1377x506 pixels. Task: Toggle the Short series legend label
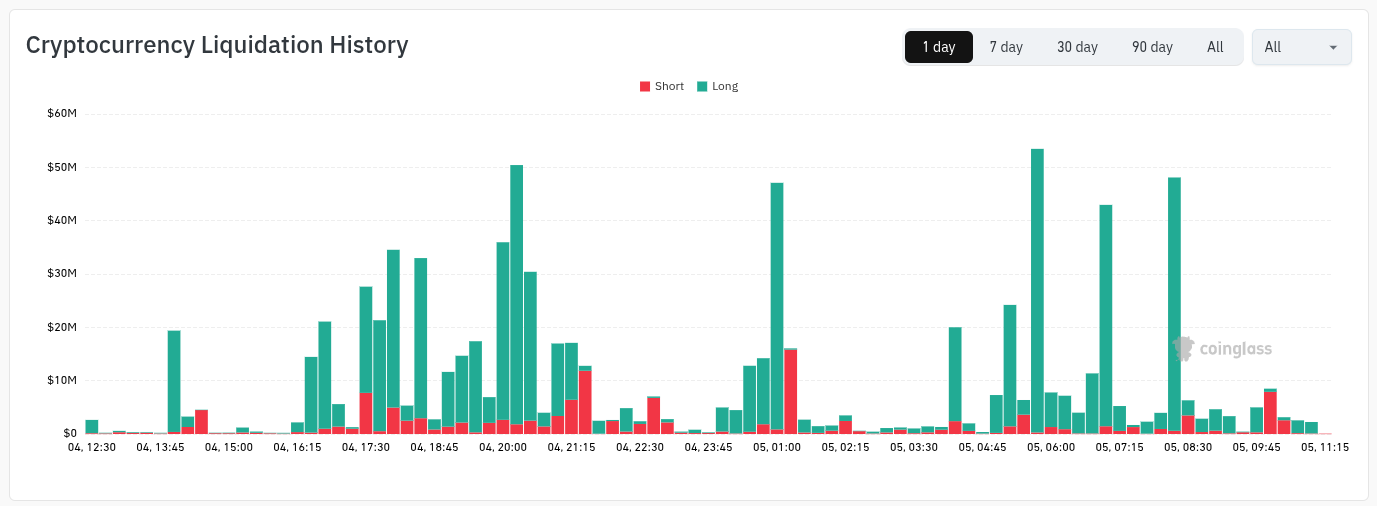669,87
